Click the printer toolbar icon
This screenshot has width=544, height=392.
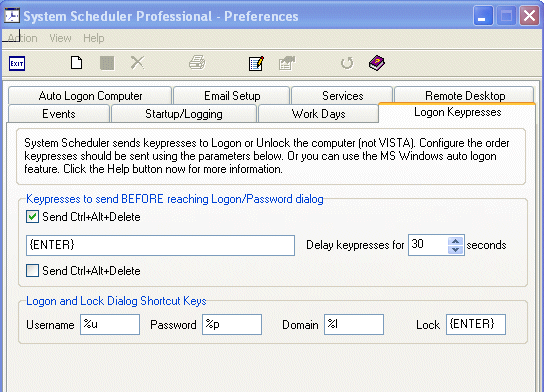[x=197, y=63]
